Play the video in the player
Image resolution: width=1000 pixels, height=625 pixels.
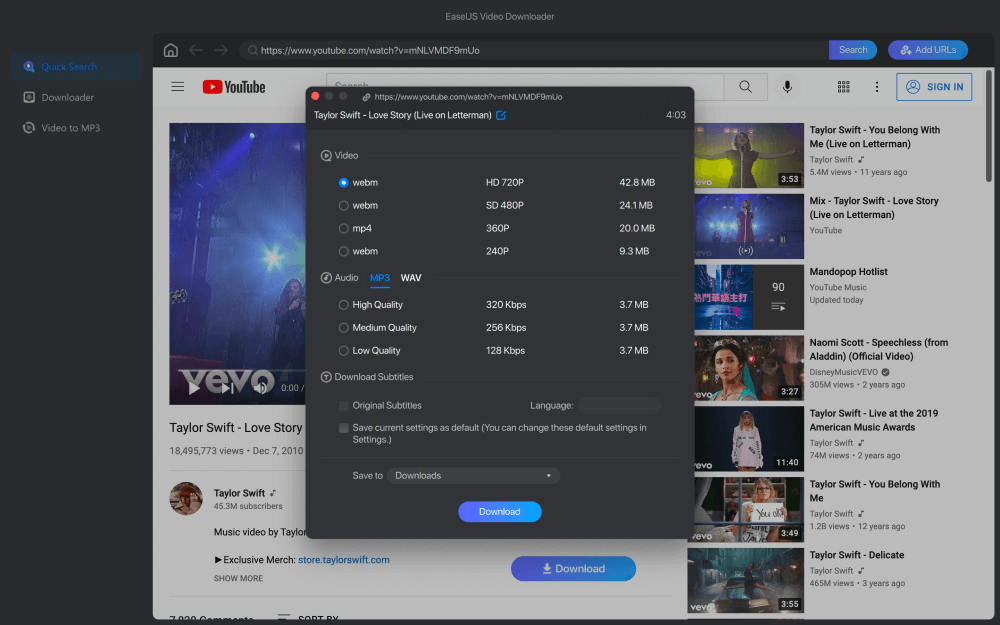coord(193,388)
